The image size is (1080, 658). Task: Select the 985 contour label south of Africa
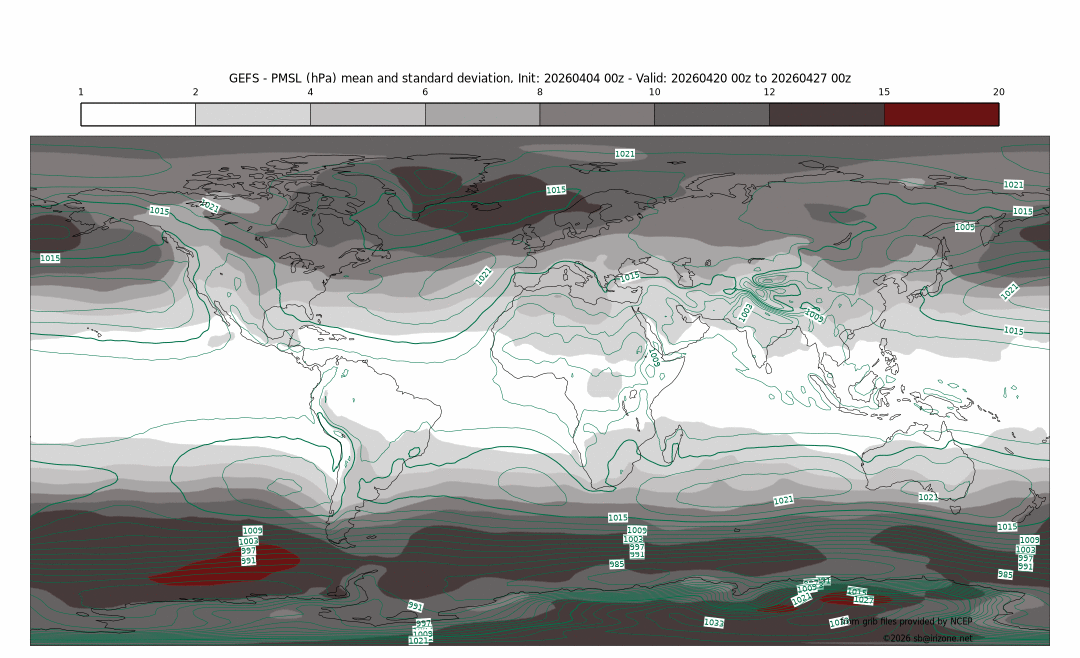coord(617,564)
